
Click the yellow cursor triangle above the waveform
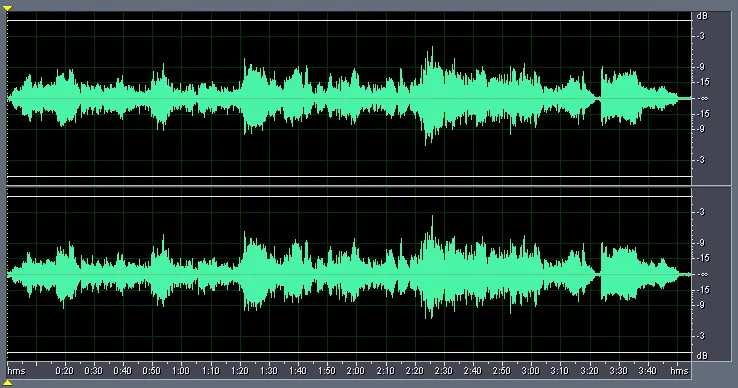click(x=7, y=8)
